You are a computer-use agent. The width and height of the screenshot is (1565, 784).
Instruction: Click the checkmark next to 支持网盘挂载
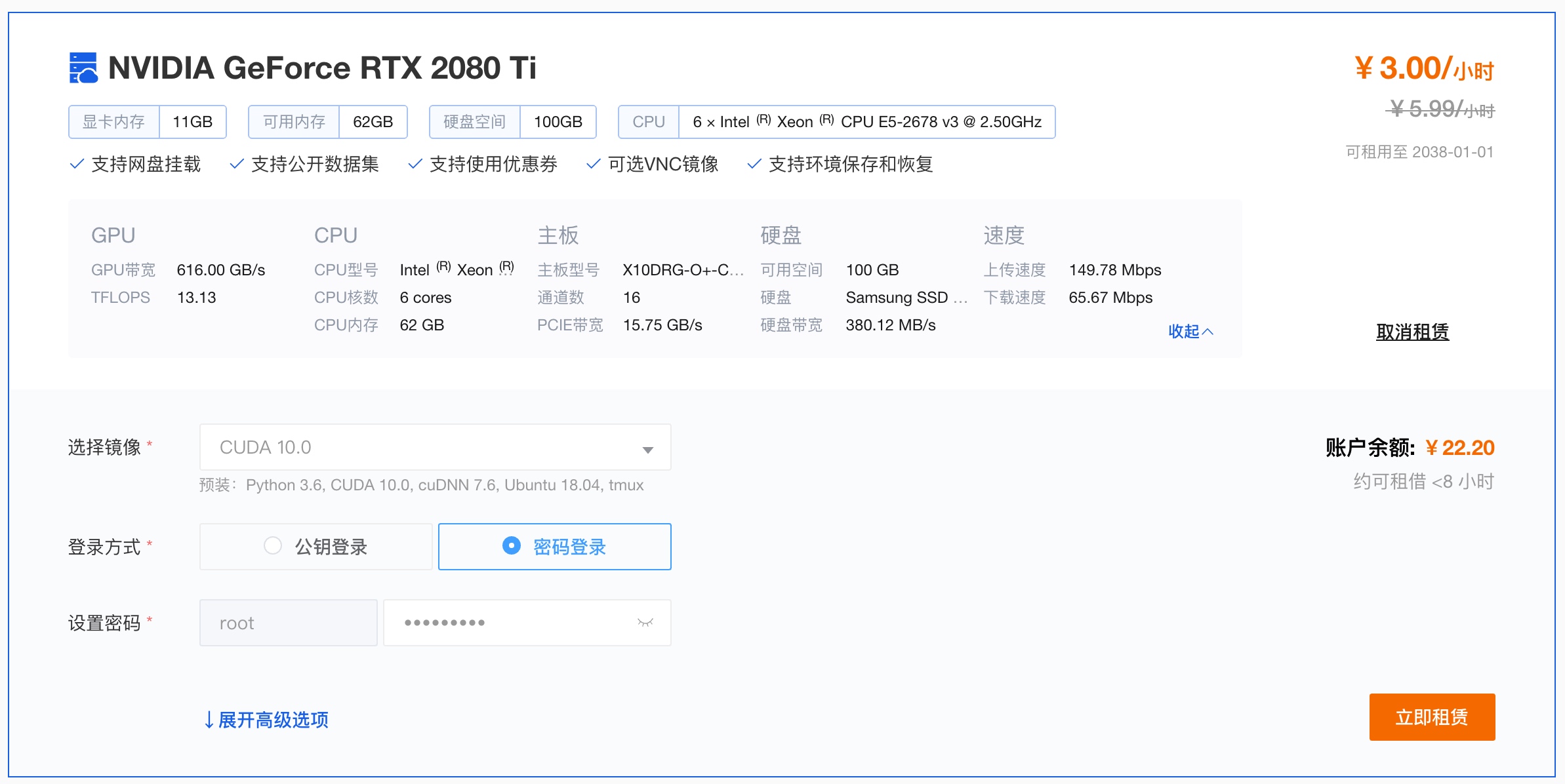tap(77, 164)
